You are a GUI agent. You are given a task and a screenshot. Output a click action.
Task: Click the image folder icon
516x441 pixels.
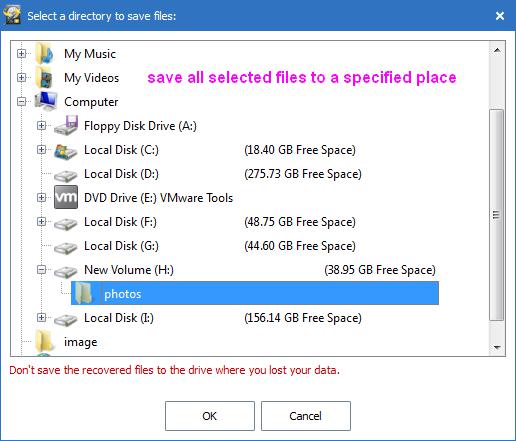44,341
